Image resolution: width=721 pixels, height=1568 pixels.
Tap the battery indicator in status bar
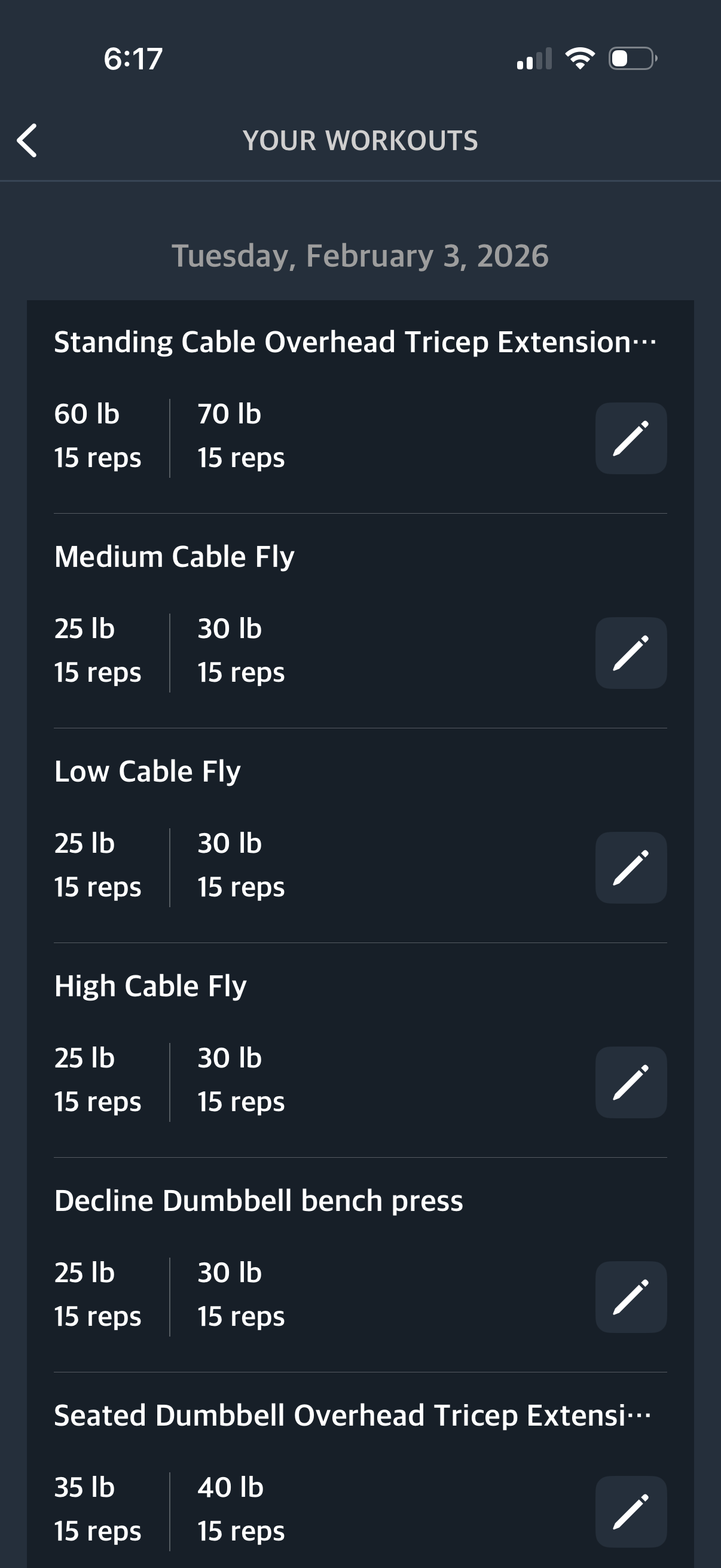click(x=632, y=59)
